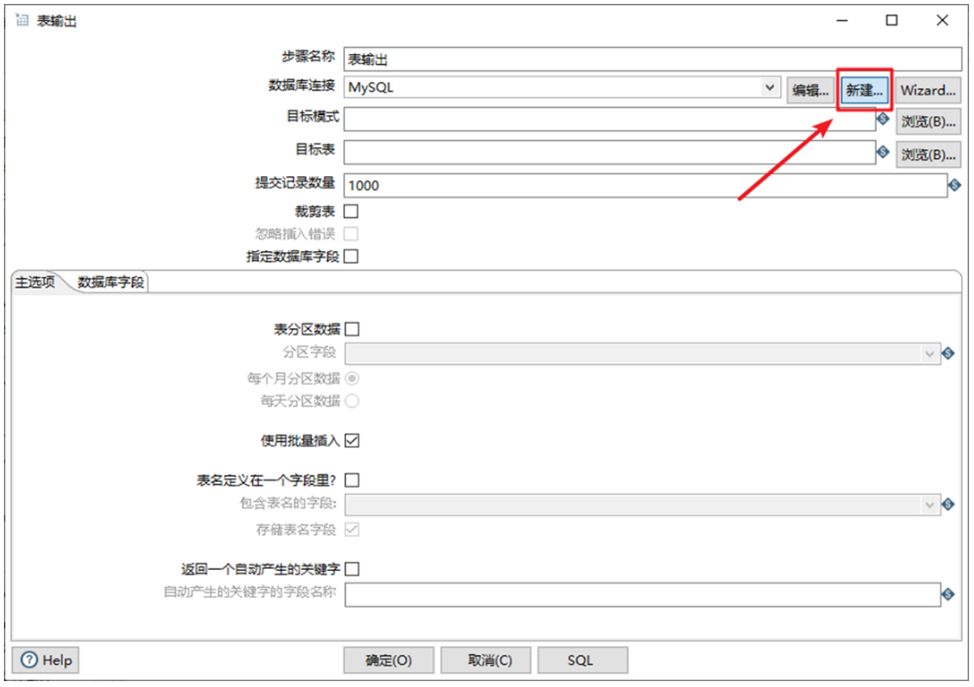Check the 返回一个自动产生的关键字 checkbox

point(352,568)
